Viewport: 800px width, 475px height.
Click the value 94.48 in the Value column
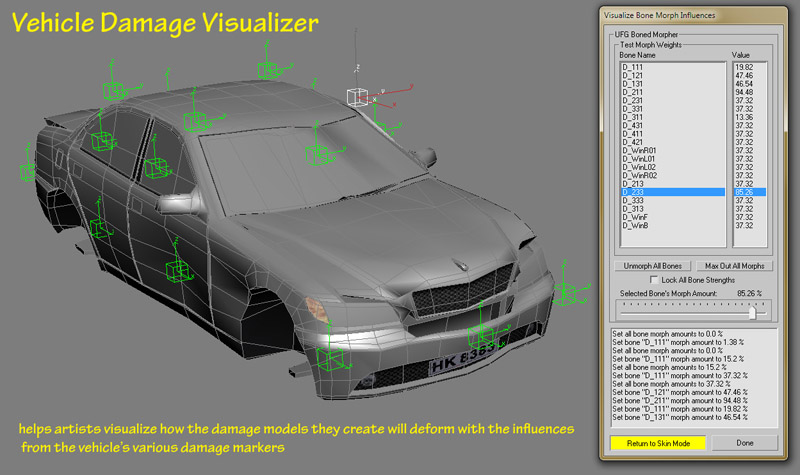tap(744, 92)
